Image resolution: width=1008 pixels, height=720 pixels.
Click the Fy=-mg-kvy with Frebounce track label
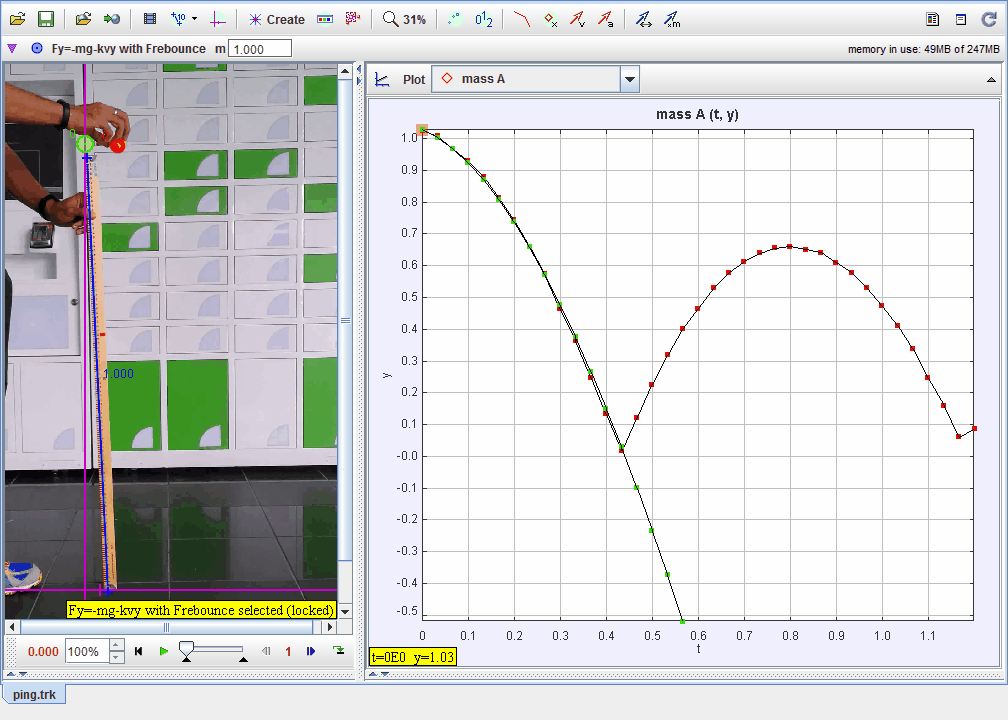pyautogui.click(x=128, y=48)
